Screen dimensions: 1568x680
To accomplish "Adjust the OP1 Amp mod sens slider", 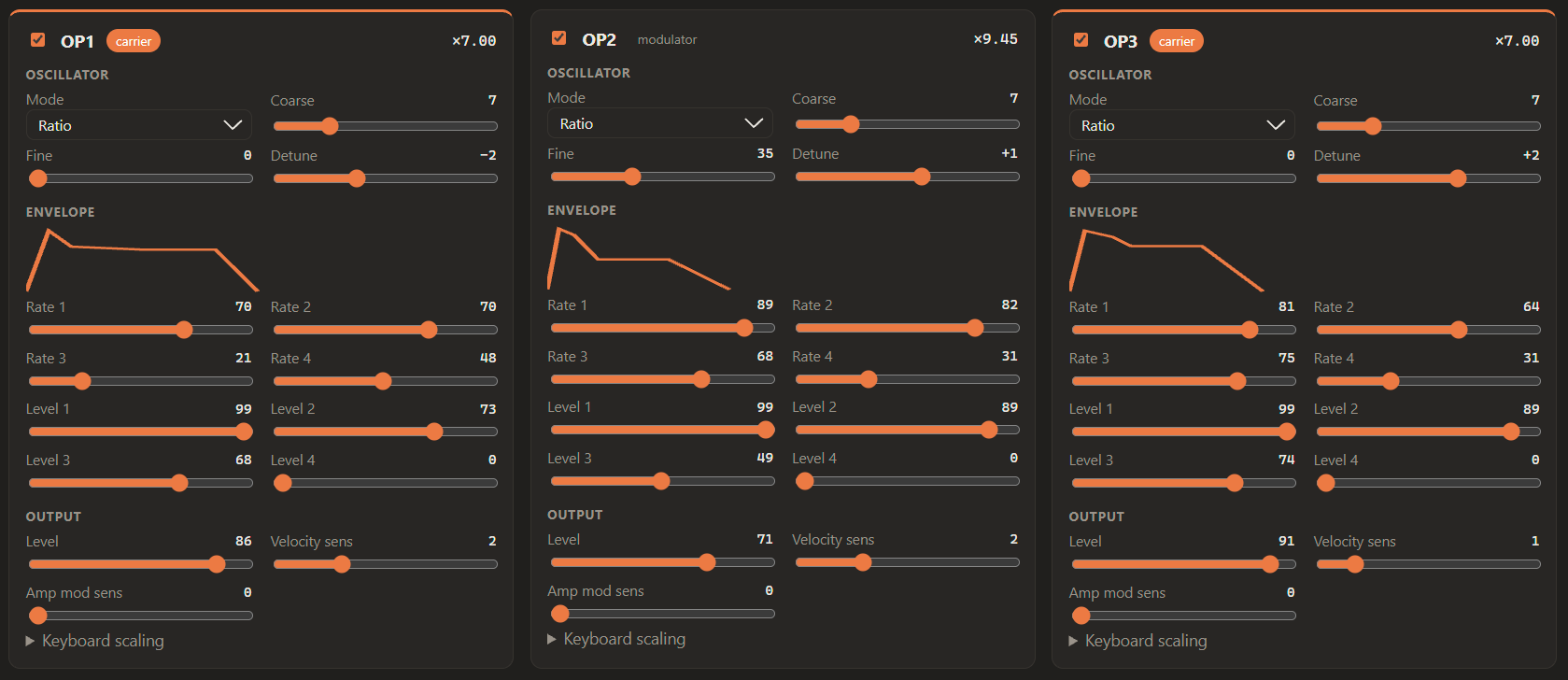I will pyautogui.click(x=140, y=615).
